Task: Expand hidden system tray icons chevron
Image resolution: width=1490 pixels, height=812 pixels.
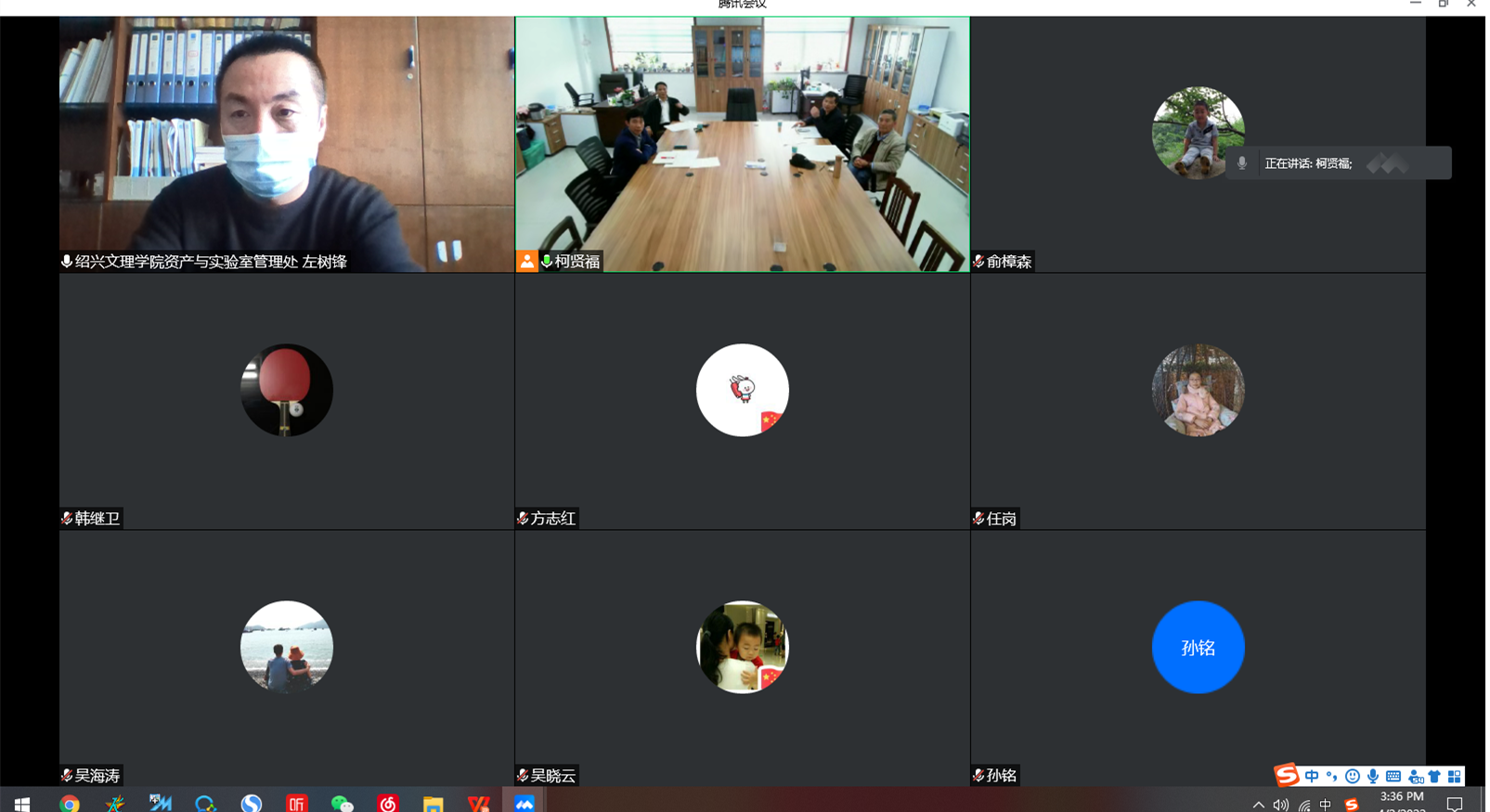Action: [1258, 805]
